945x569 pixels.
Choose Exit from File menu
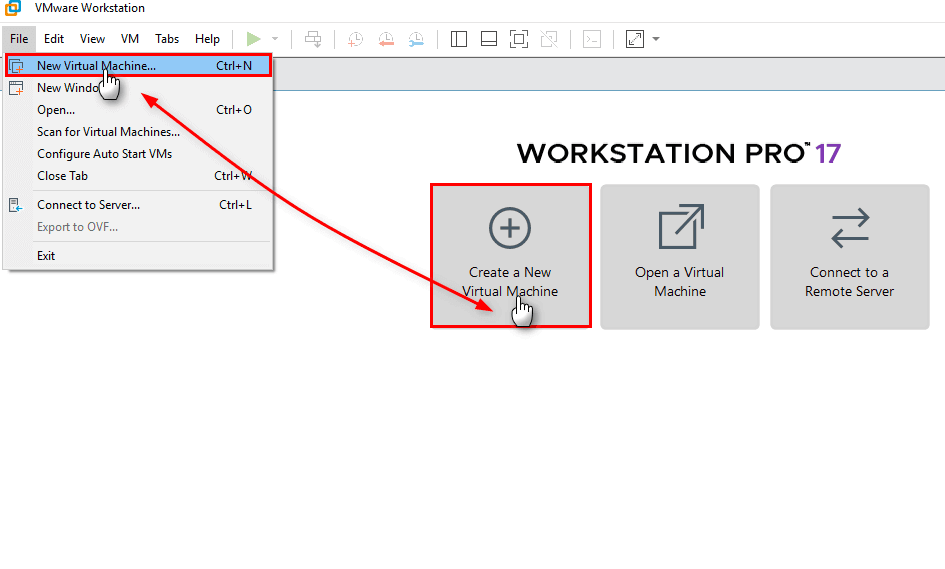point(139,256)
